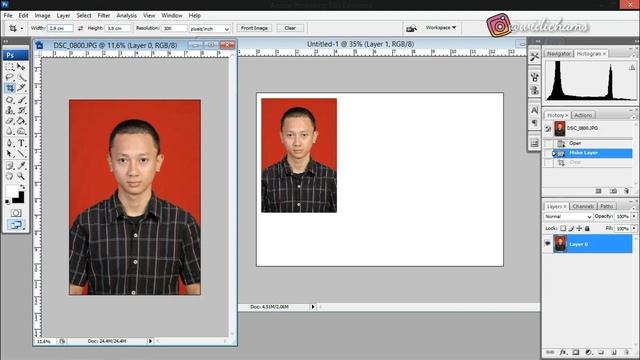Click the foreground color swatch
Screen dimensions: 640x360
pyautogui.click(x=12, y=191)
